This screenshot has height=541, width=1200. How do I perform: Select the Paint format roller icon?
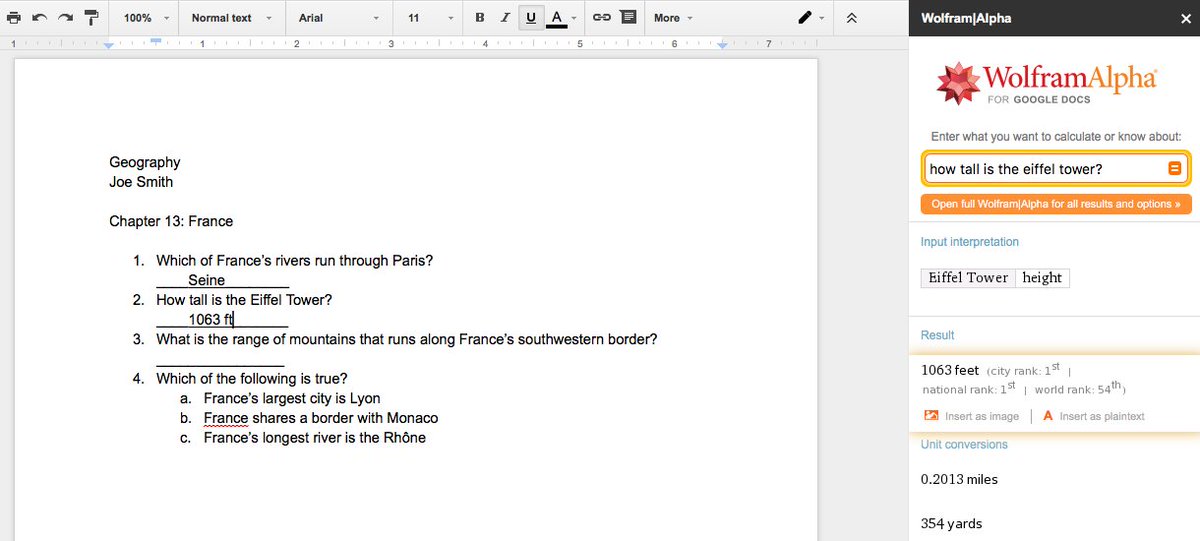[x=91, y=18]
